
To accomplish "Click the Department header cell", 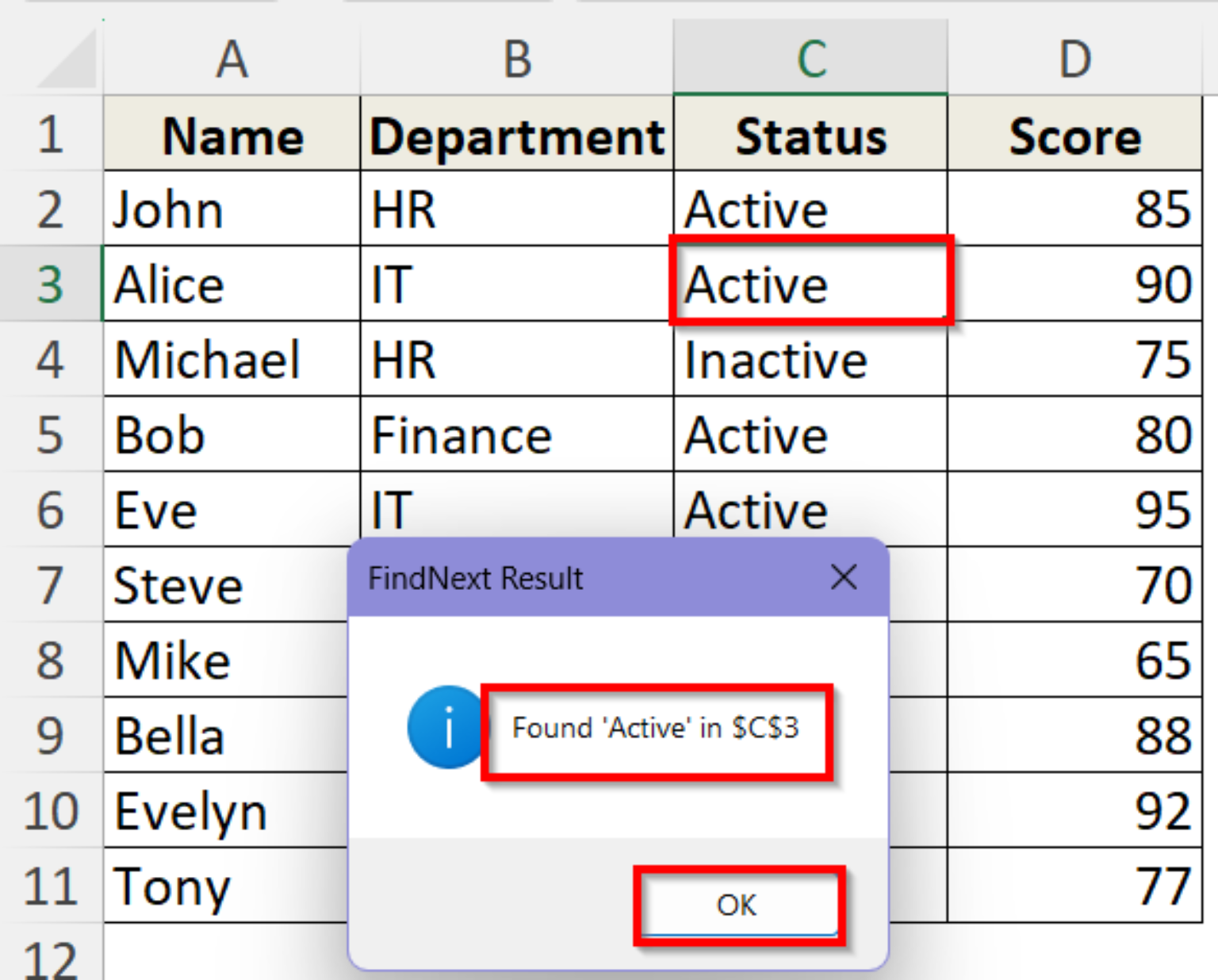I will [x=517, y=134].
